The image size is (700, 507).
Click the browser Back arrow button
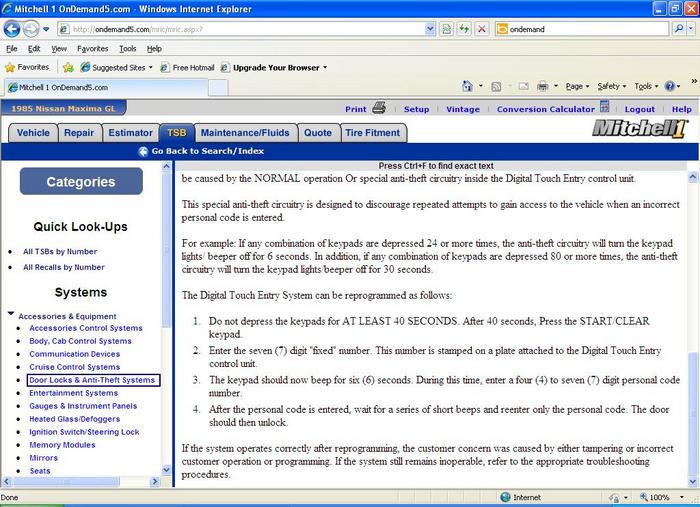pyautogui.click(x=12, y=29)
